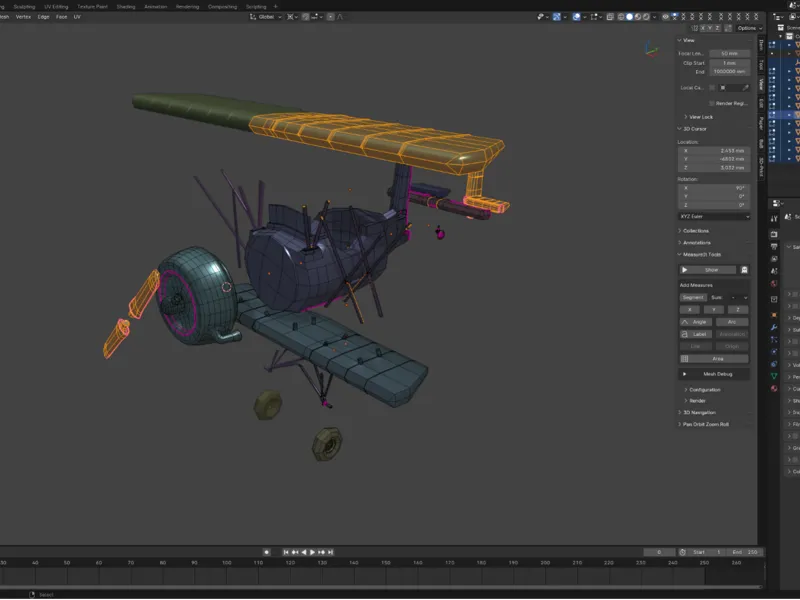Open the Pivot Point dropdown in header
Screen dimensions: 800x600
pos(292,17)
